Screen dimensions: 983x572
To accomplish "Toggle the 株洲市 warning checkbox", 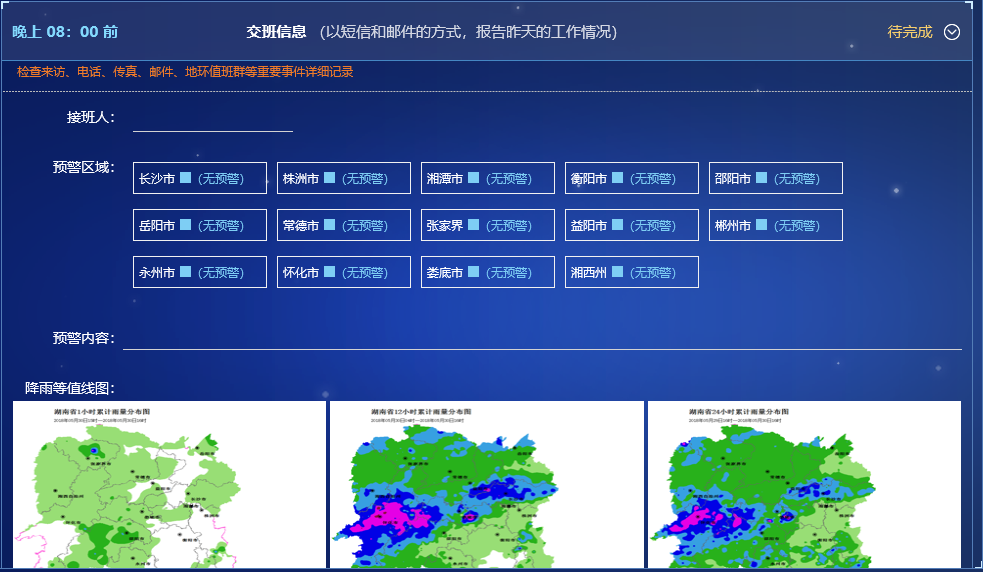I will pos(330,178).
